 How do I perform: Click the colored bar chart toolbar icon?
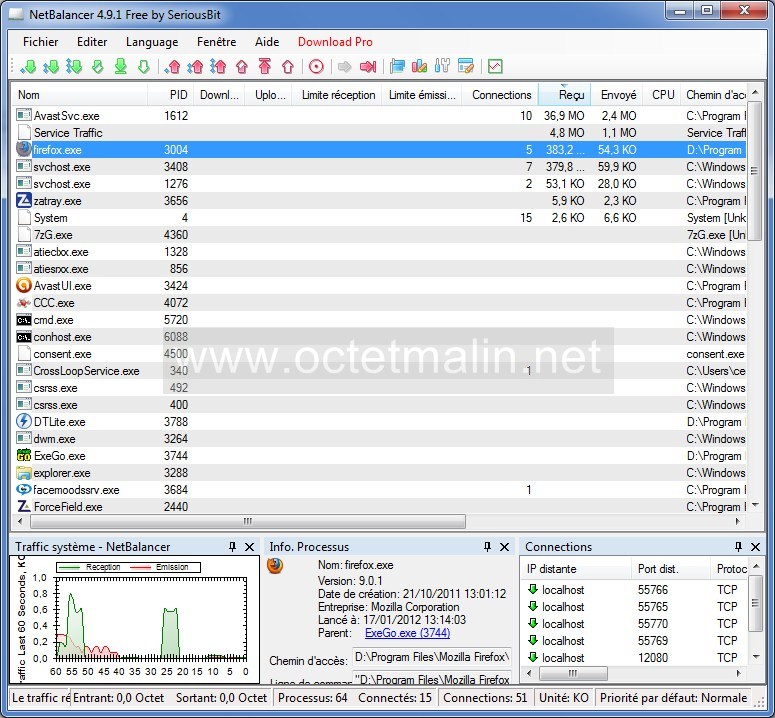pyautogui.click(x=420, y=66)
